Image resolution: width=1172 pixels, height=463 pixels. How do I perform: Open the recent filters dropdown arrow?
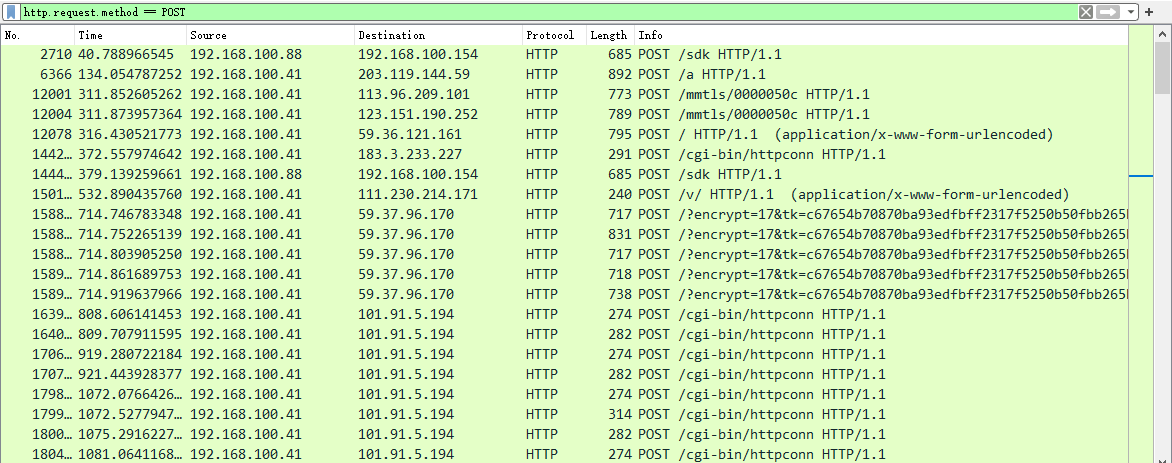coord(1131,12)
